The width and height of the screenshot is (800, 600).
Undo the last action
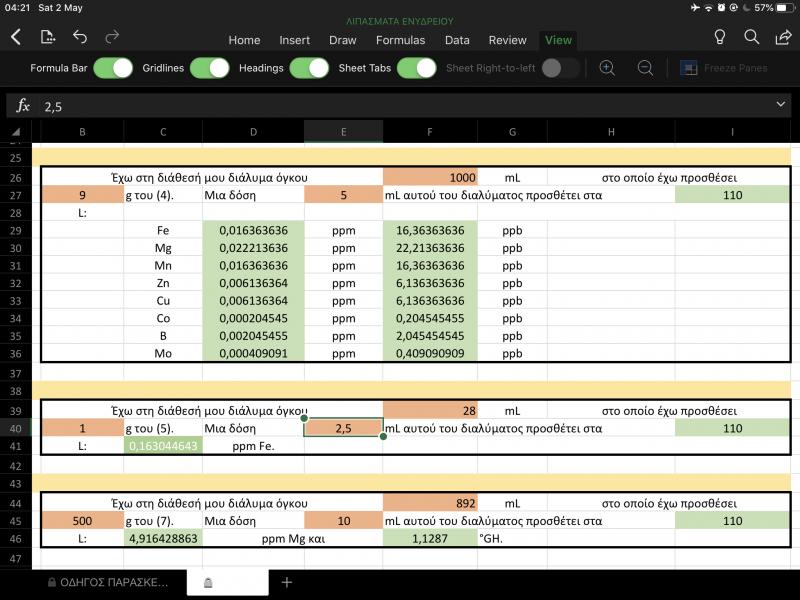click(x=80, y=38)
